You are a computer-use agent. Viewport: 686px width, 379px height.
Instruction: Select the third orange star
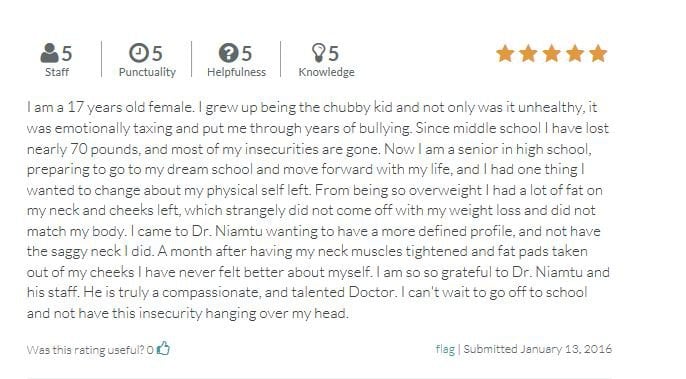point(551,53)
